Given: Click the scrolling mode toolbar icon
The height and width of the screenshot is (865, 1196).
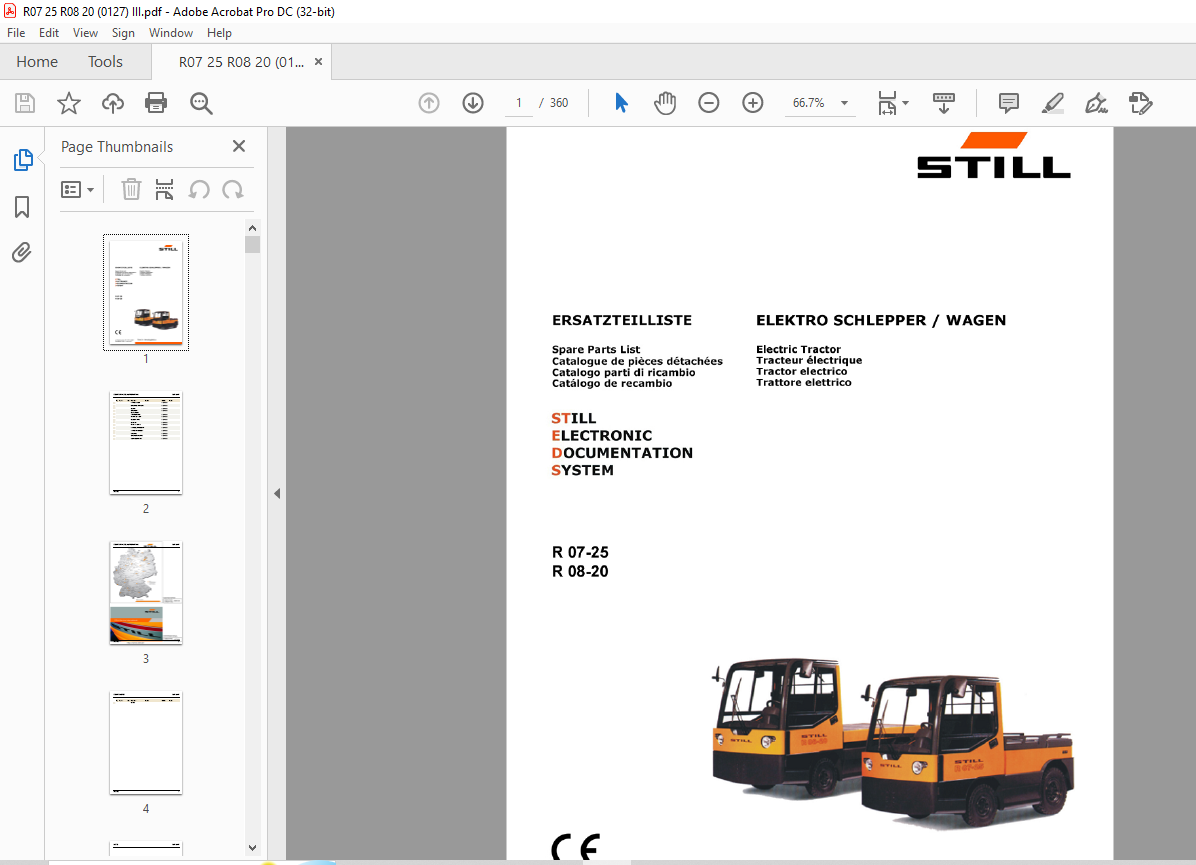Looking at the screenshot, I should click(944, 103).
